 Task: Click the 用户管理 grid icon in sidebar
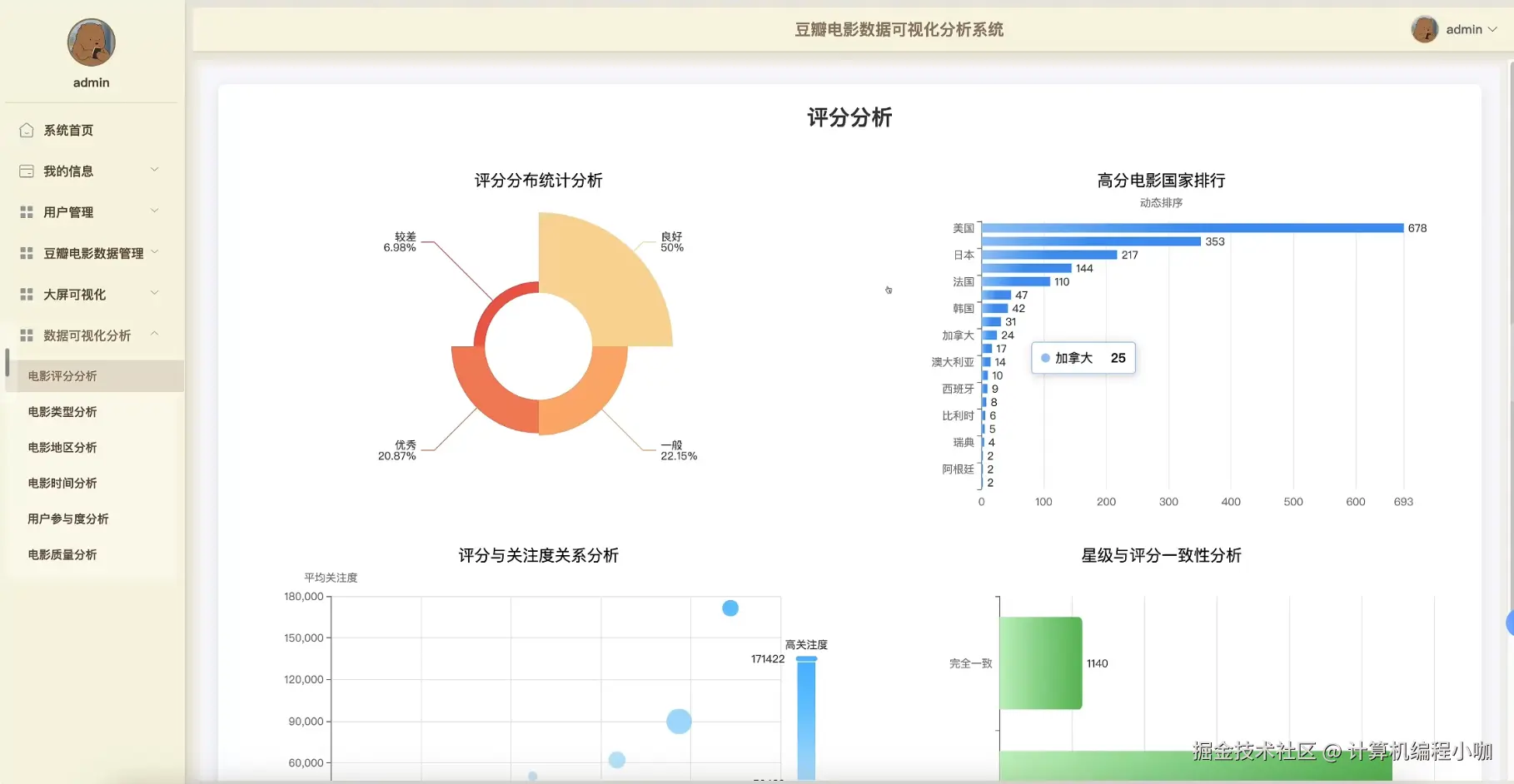tap(25, 211)
